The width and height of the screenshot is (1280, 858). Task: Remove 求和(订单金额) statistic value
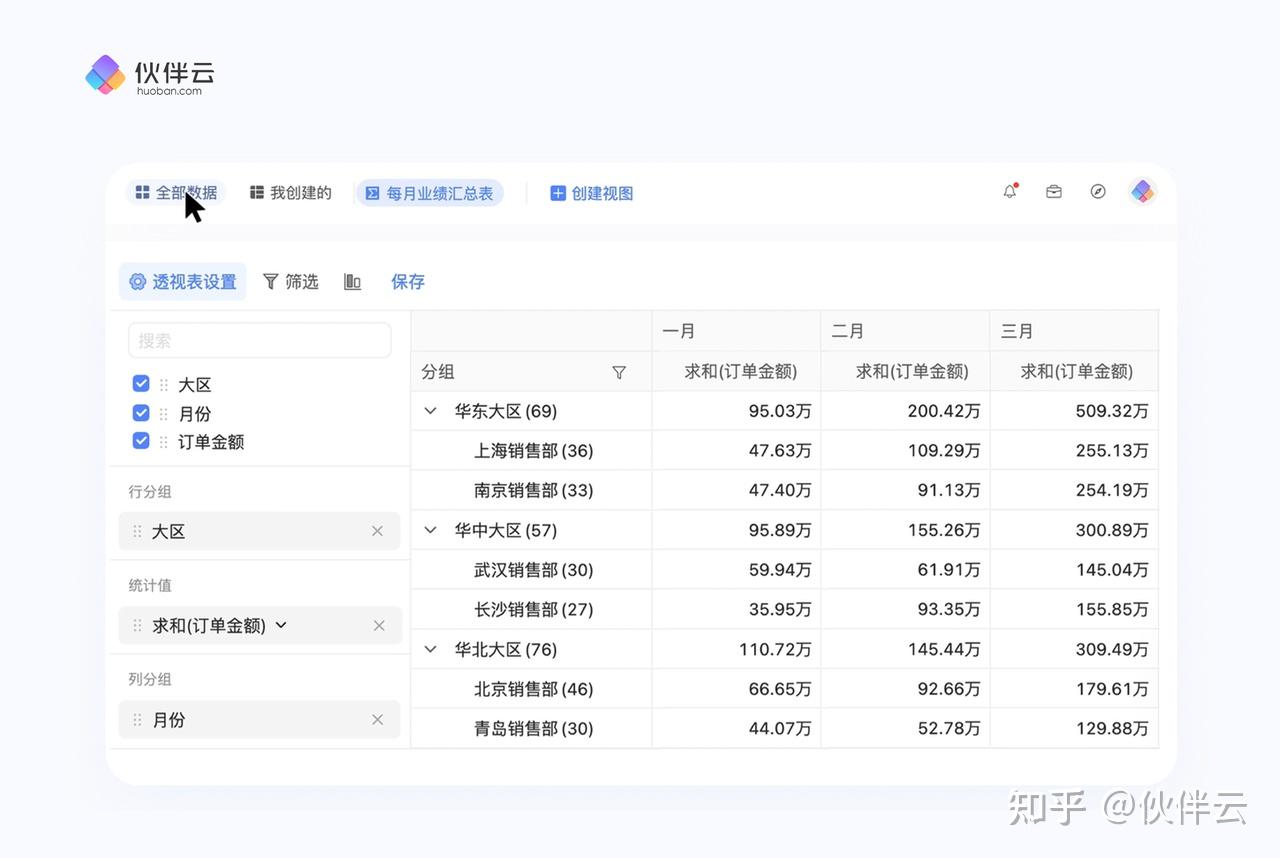[x=379, y=626]
